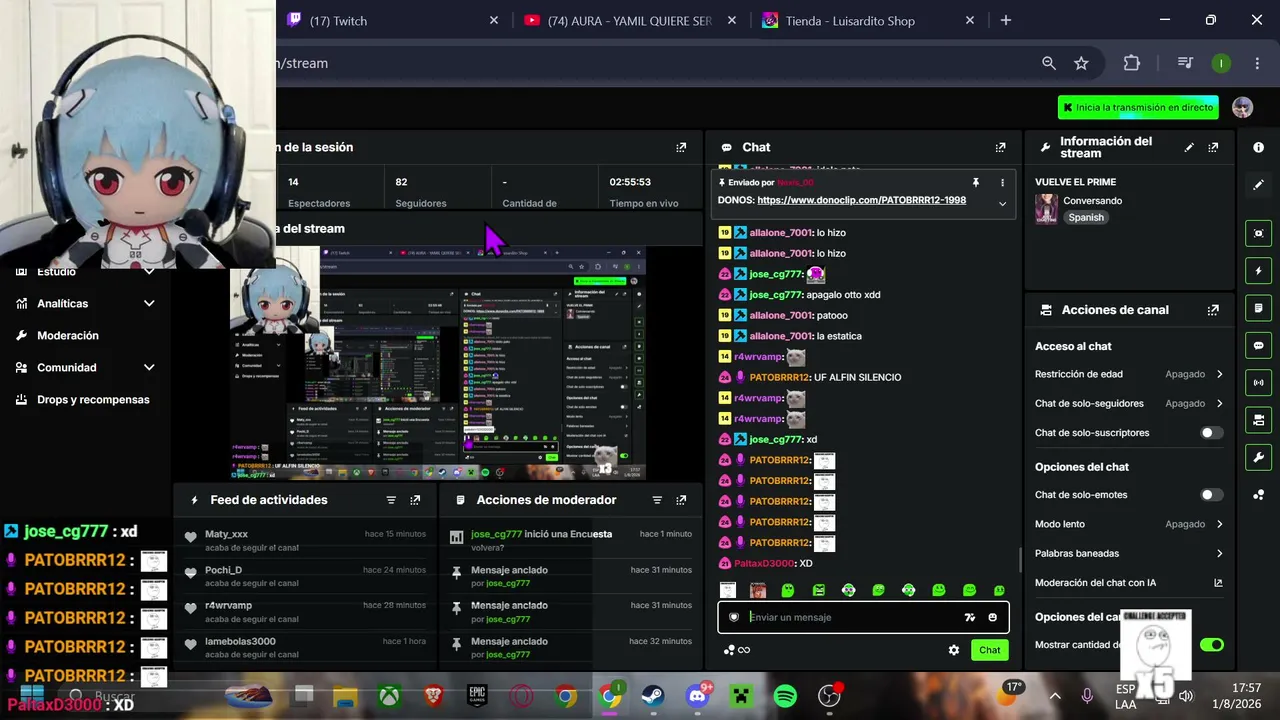Image resolution: width=1280 pixels, height=720 pixels.
Task: Click the translate icon in the message box
Action: click(x=969, y=617)
